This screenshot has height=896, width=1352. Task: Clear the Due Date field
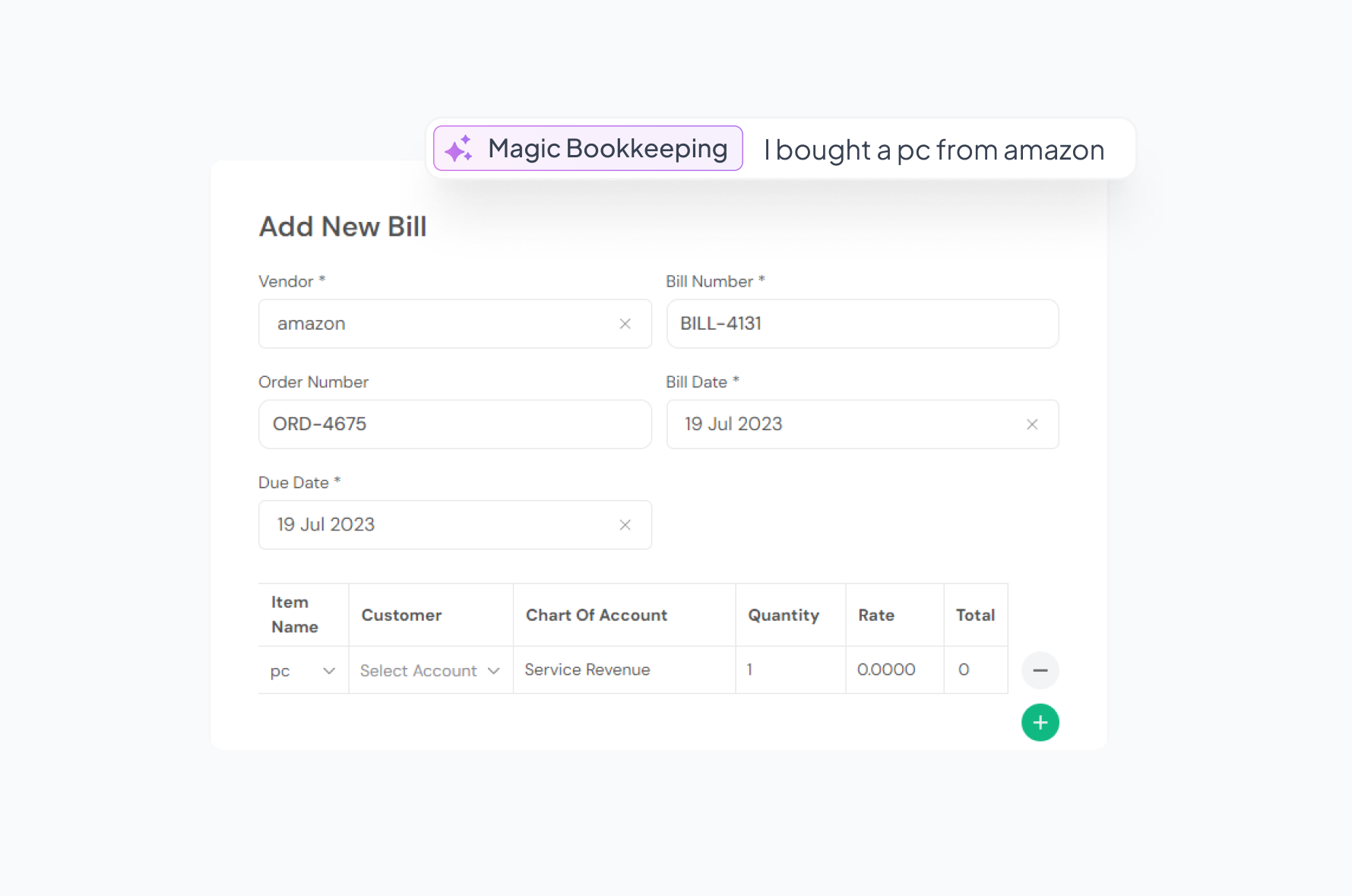click(x=625, y=525)
